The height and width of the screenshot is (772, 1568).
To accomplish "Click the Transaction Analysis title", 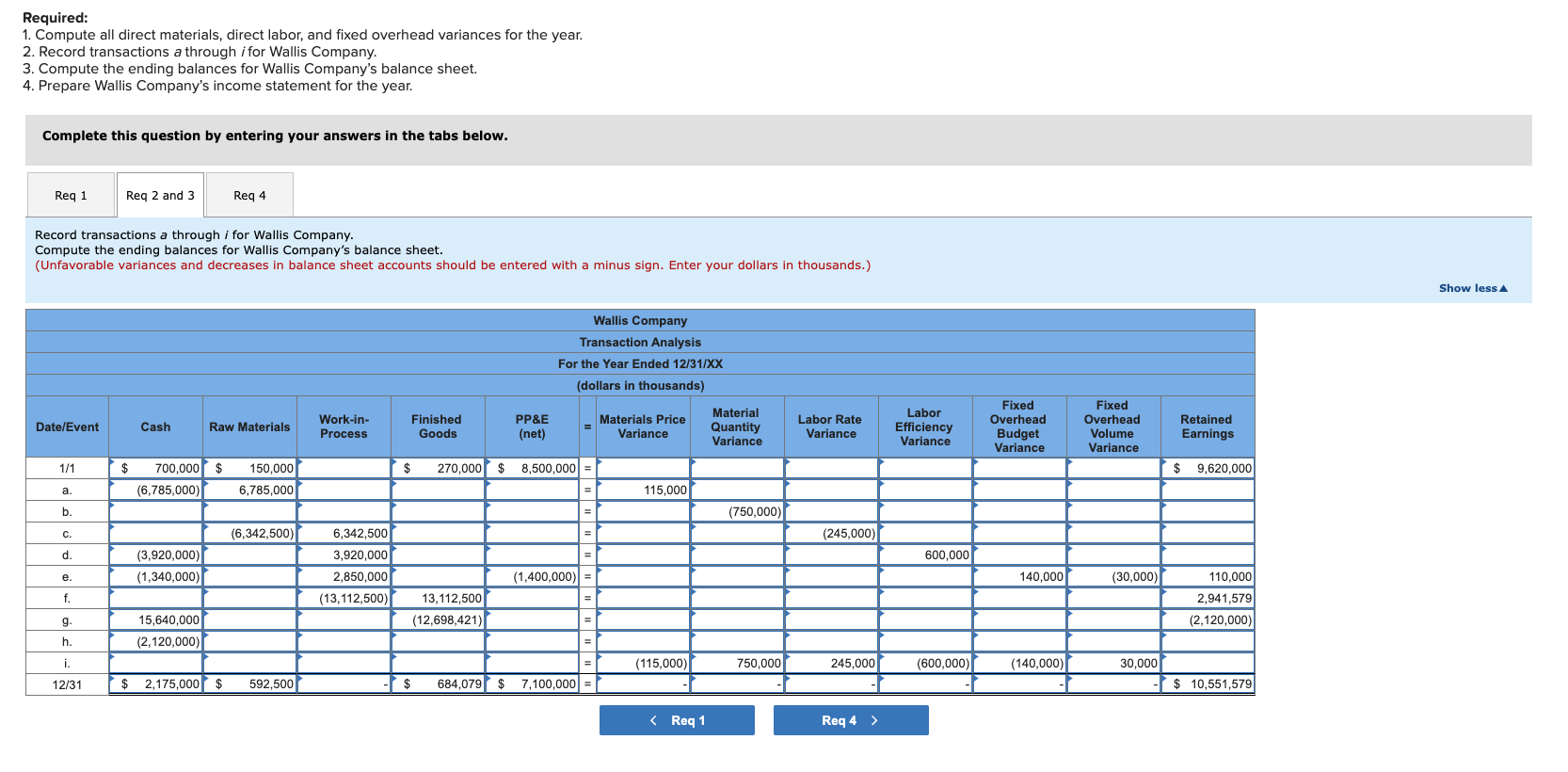I will (x=640, y=342).
